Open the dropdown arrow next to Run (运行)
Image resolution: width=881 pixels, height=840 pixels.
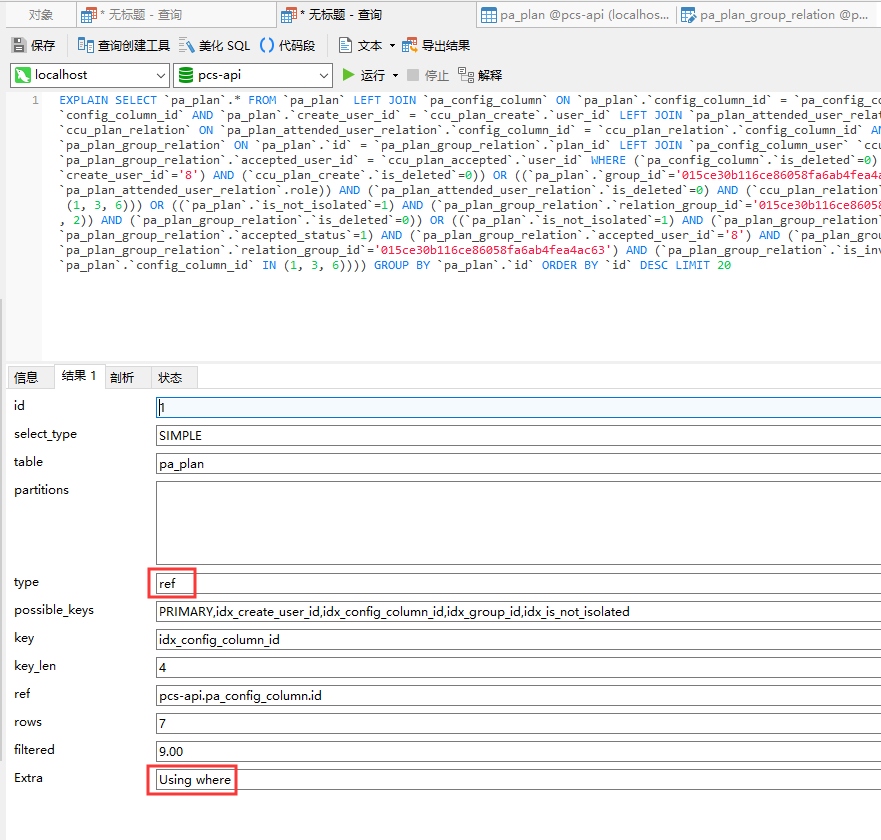point(395,75)
